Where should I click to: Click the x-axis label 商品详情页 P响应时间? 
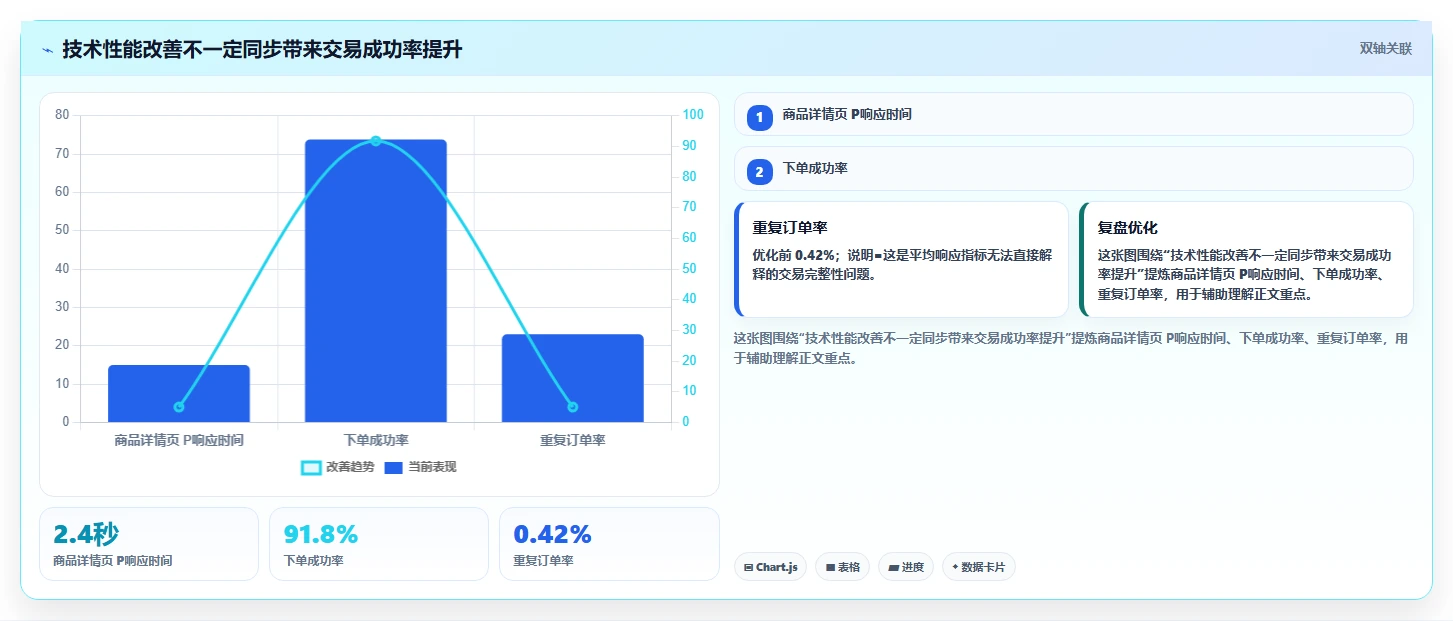coord(179,440)
